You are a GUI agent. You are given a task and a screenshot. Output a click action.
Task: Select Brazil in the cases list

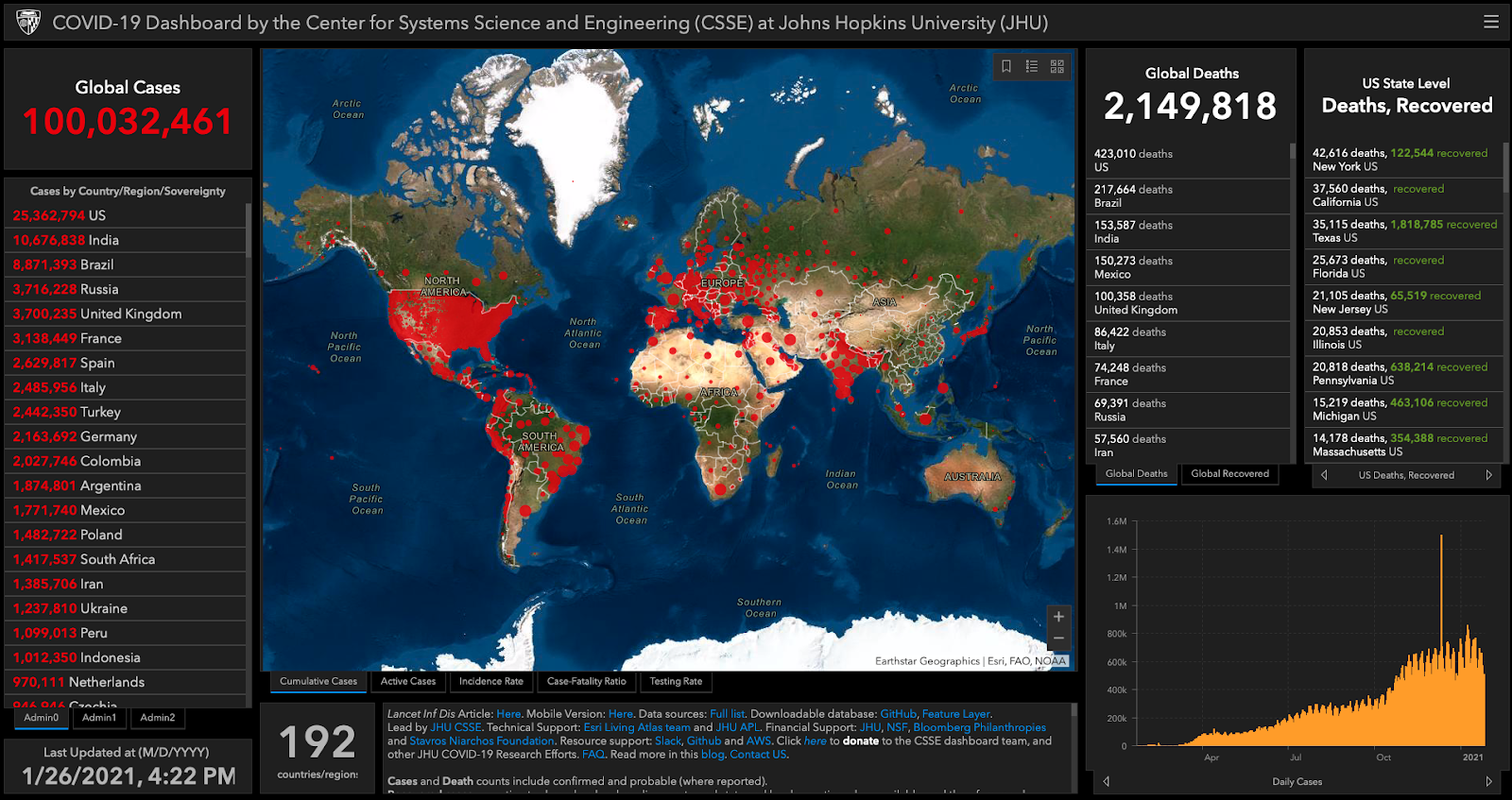126,264
